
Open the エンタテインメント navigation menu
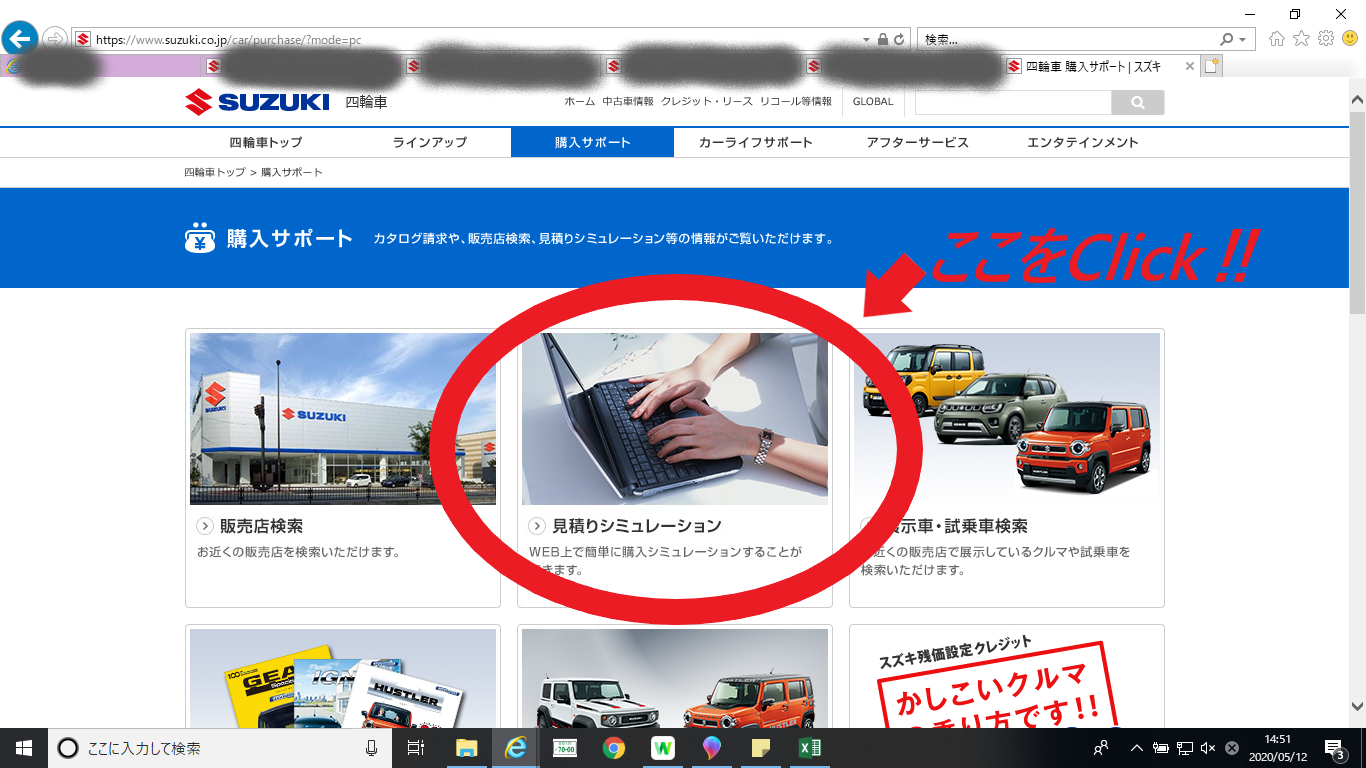1082,142
